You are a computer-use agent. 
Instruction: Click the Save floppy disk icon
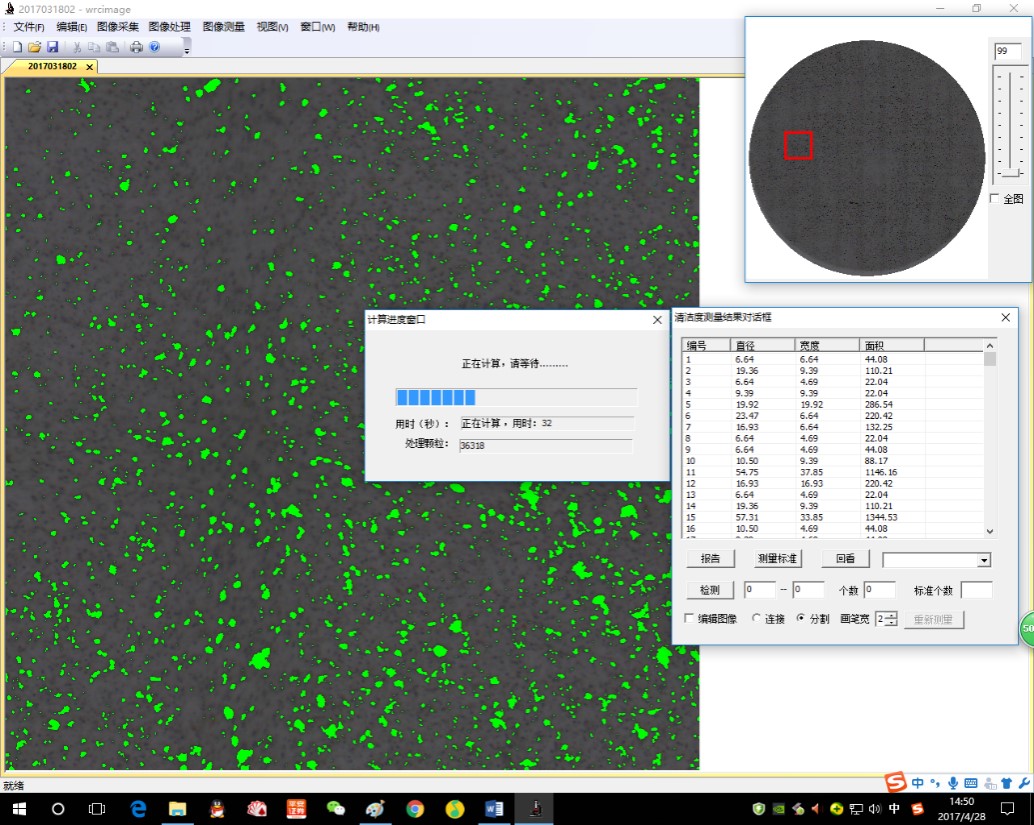52,47
